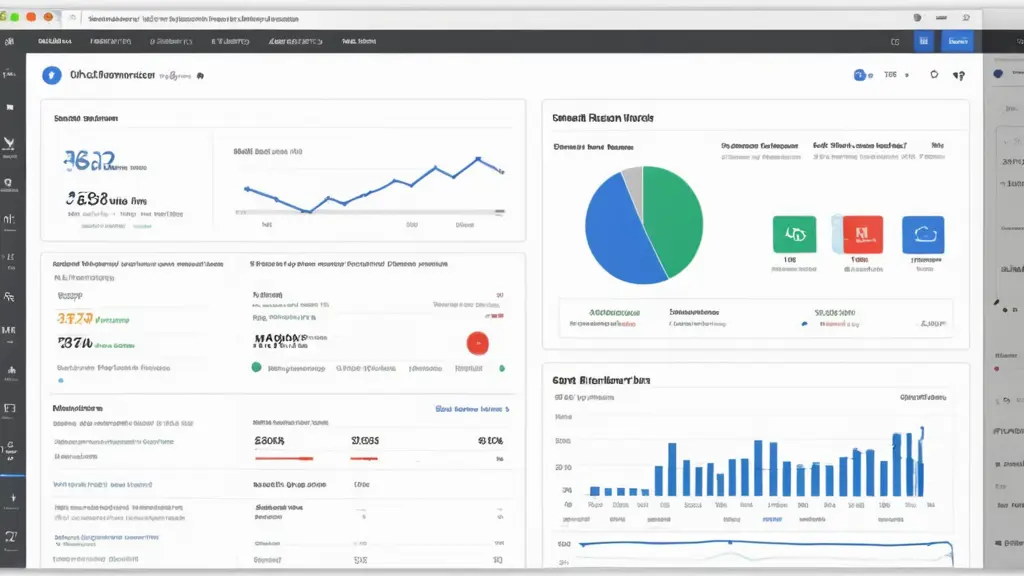Open the dropdown next to the header number
The height and width of the screenshot is (576, 1024).
tap(908, 75)
